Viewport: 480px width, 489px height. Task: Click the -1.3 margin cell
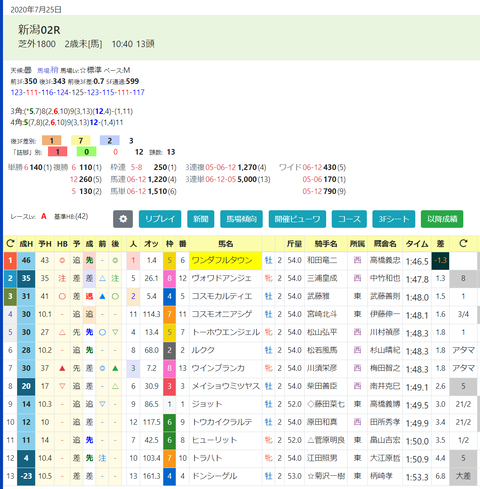click(x=440, y=261)
